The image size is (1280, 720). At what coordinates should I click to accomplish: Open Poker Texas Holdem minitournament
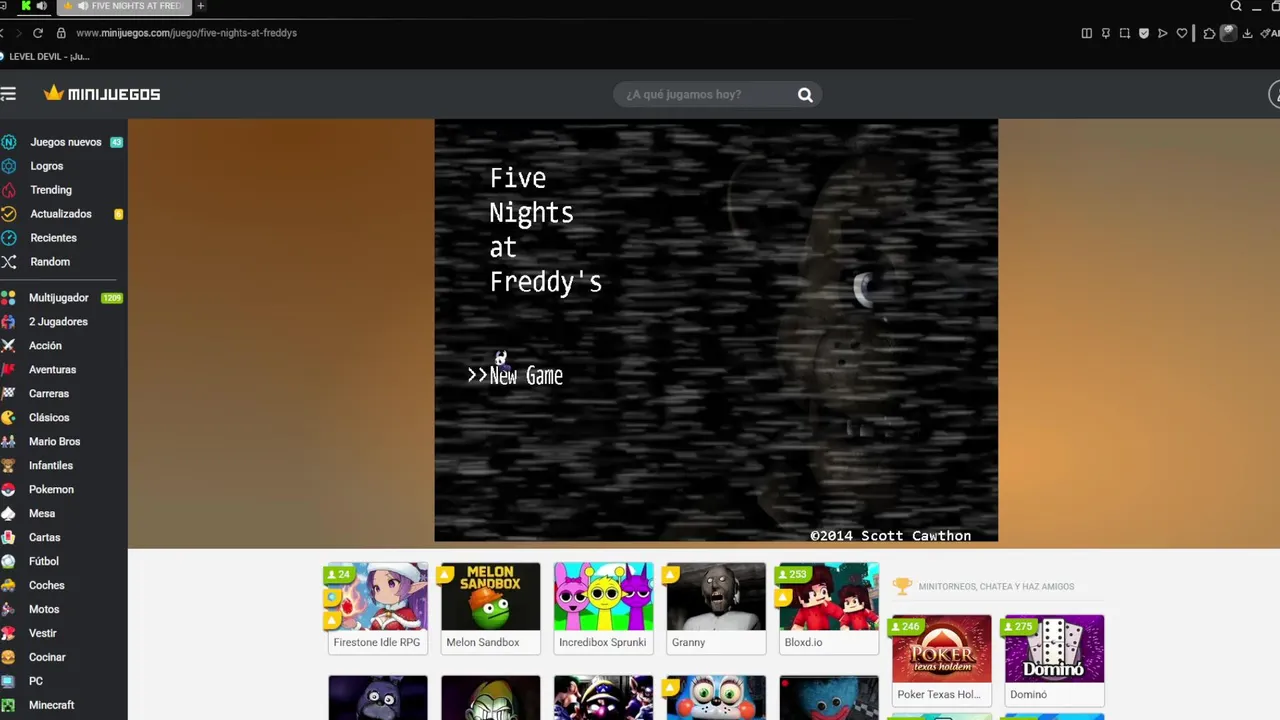pyautogui.click(x=942, y=661)
